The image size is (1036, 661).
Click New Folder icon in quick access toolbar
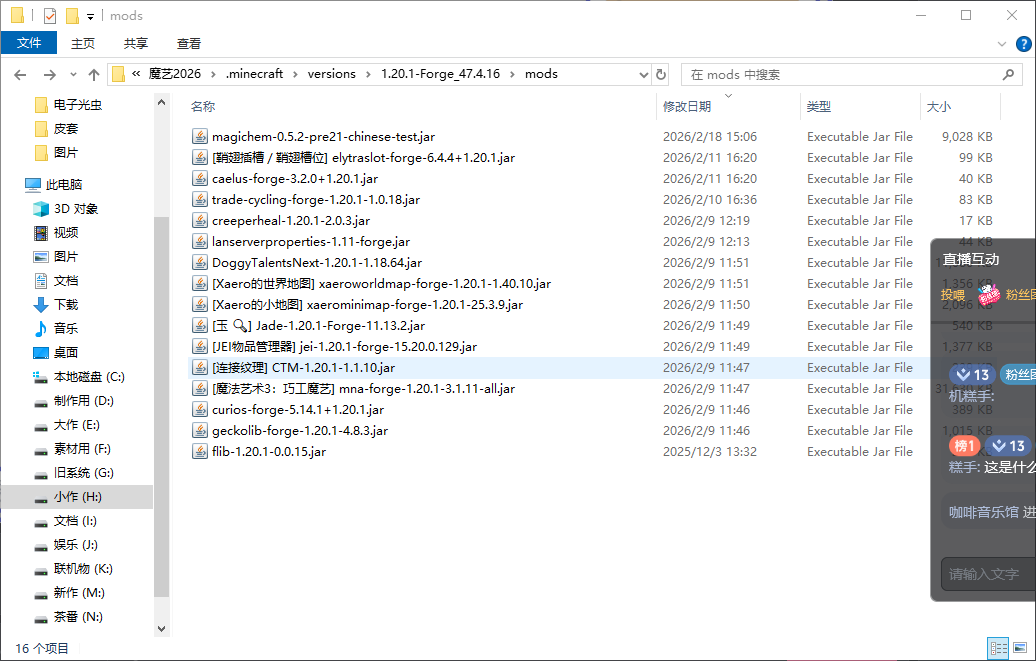(72, 15)
